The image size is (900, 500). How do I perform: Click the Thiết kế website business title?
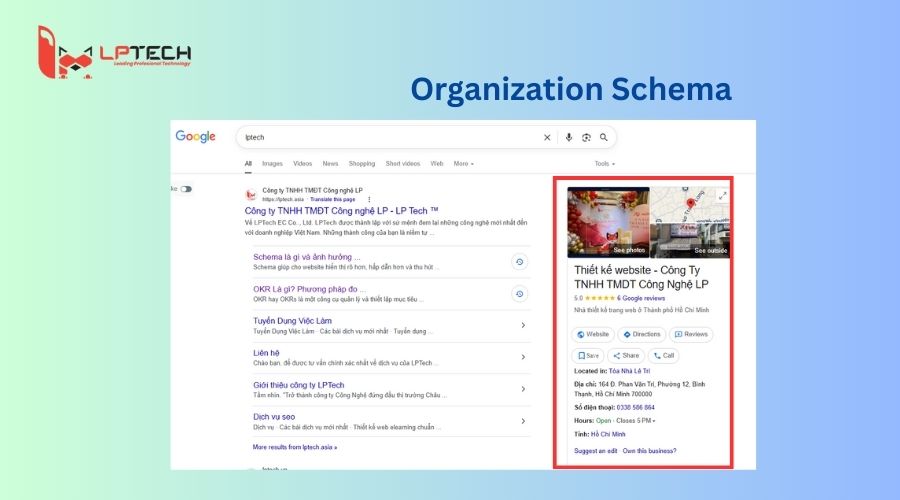[641, 277]
